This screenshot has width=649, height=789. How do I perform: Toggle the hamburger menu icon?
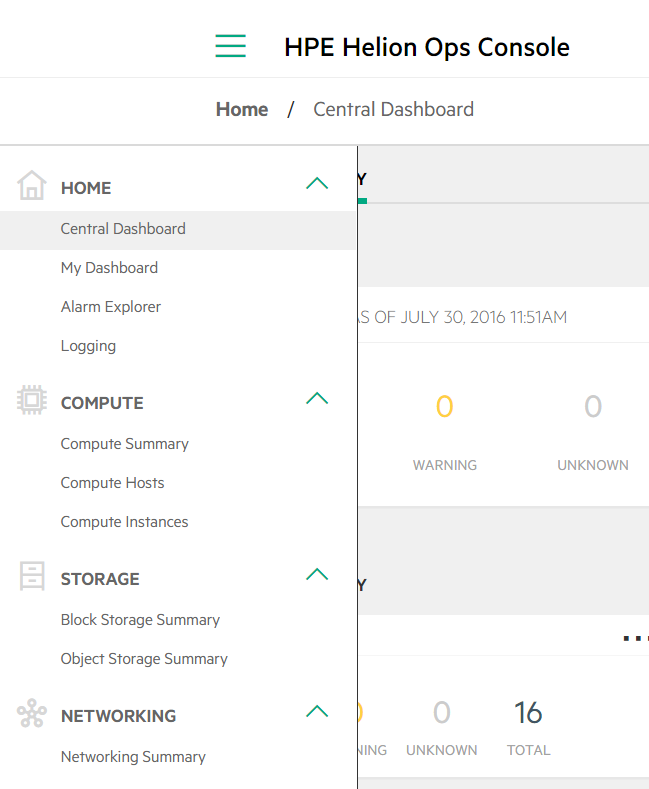(230, 46)
